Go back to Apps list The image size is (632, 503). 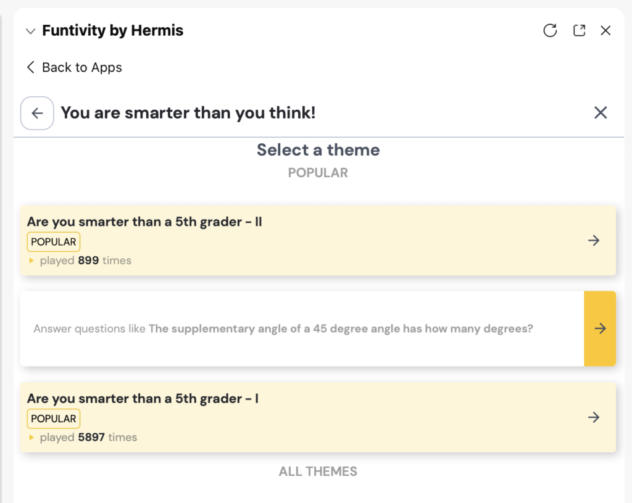[x=74, y=67]
